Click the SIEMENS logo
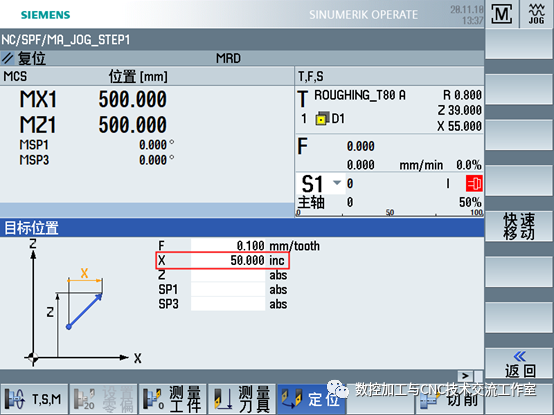554x415 pixels. tap(46, 15)
